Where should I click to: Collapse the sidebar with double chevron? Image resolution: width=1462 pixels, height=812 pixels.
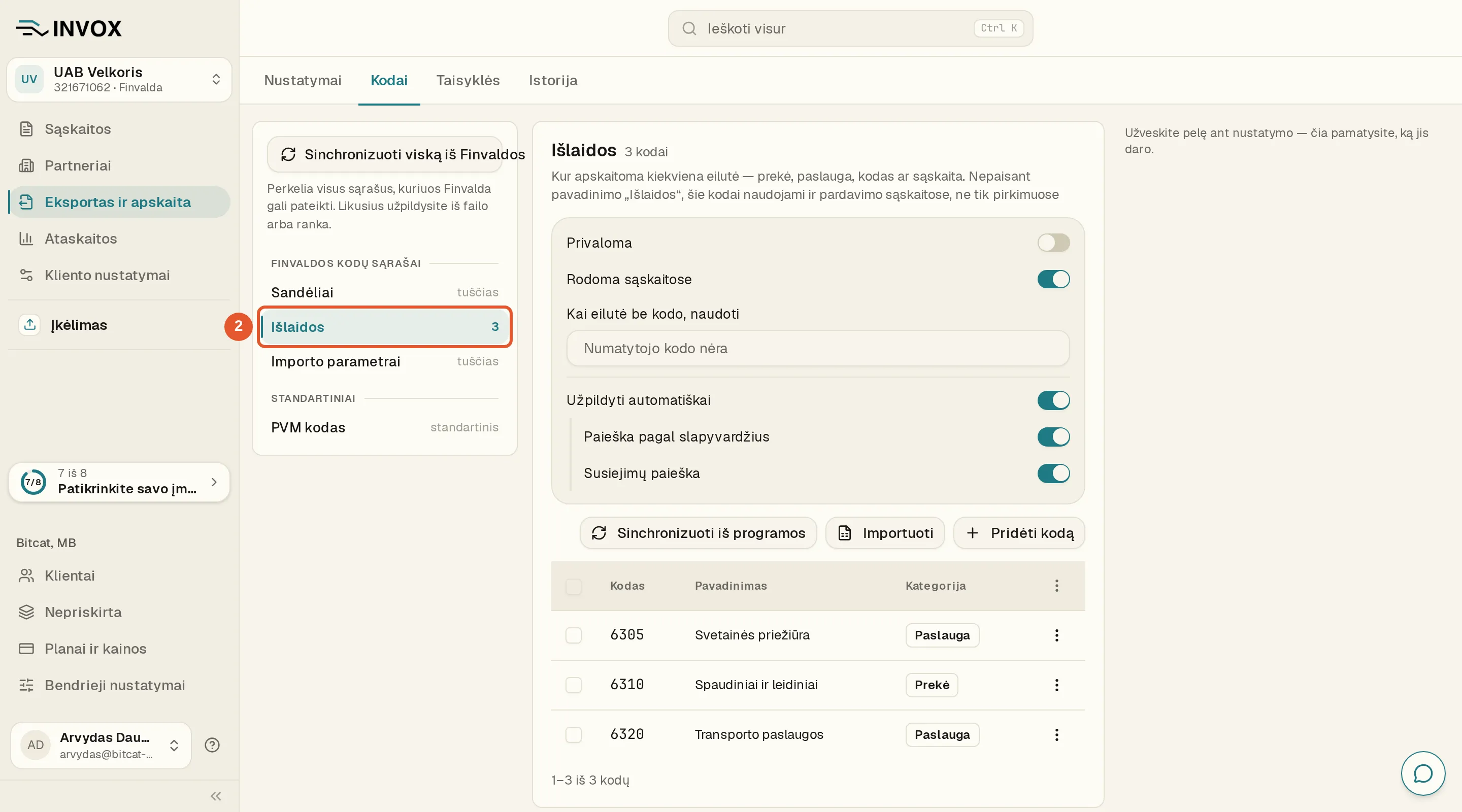click(216, 796)
